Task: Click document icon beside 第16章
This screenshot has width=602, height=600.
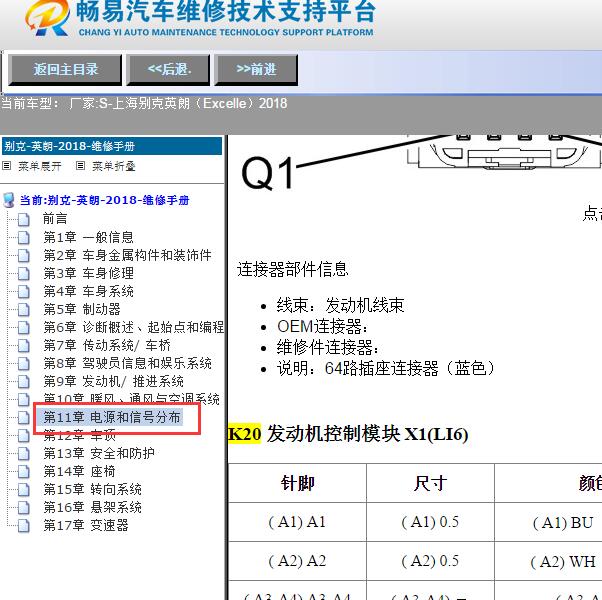Action: click(24, 508)
